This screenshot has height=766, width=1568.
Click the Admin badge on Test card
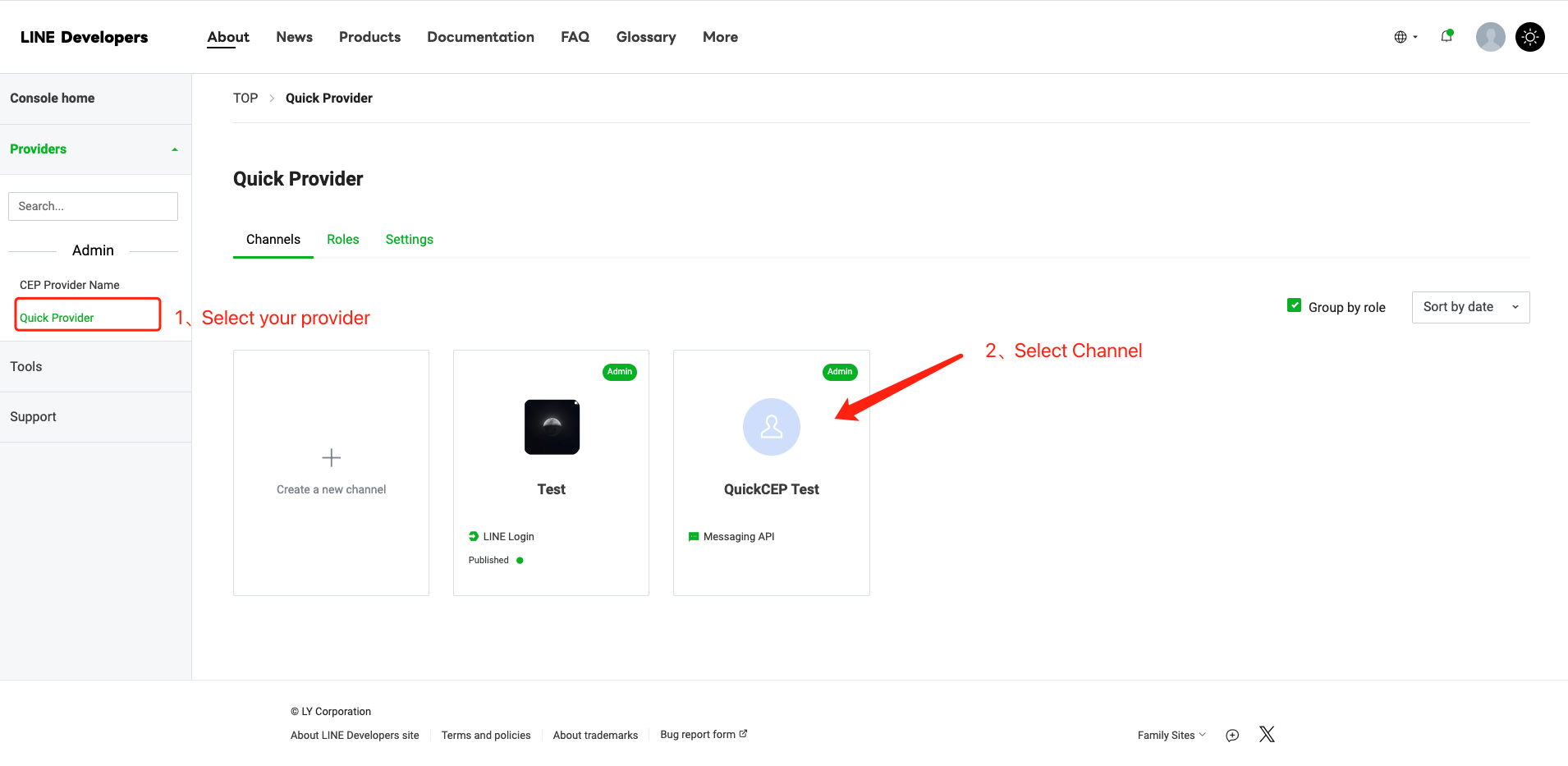click(x=620, y=372)
